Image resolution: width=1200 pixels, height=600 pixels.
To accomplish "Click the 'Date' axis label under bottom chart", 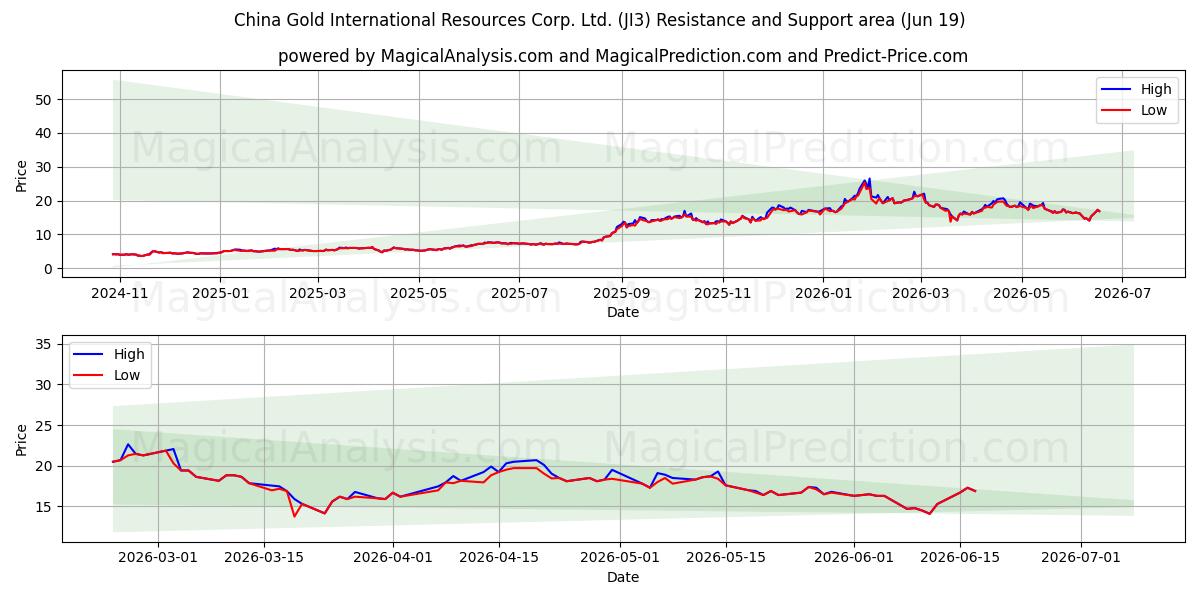I will click(x=622, y=577).
